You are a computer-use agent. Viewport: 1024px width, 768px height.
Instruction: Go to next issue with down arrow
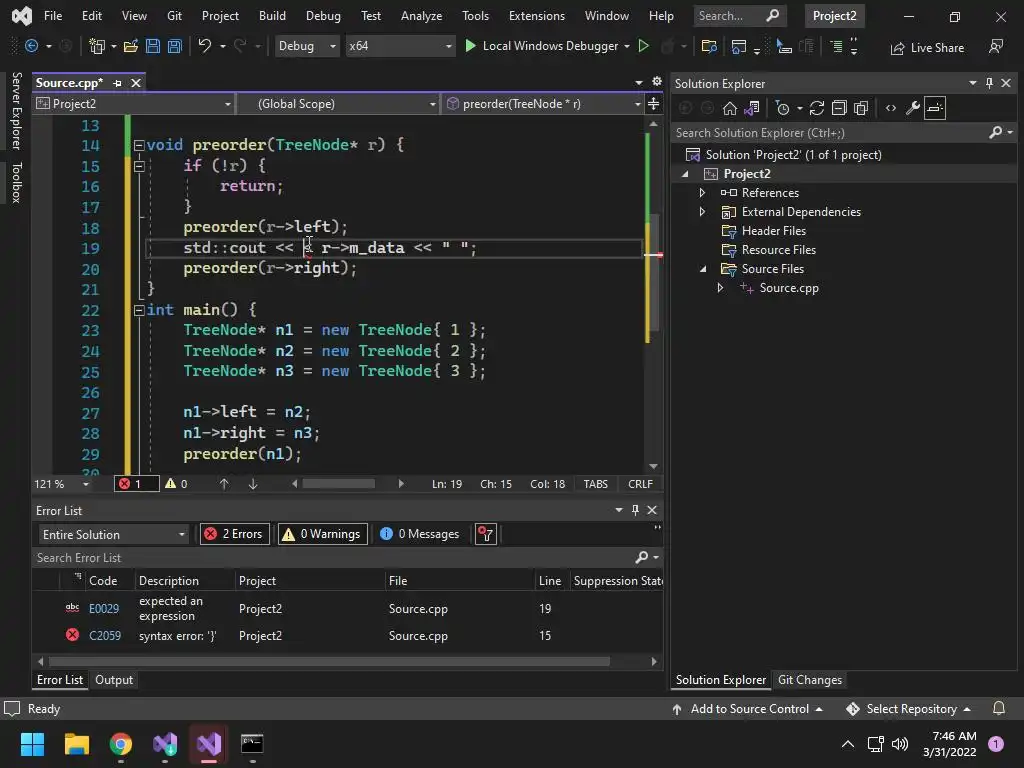point(253,484)
